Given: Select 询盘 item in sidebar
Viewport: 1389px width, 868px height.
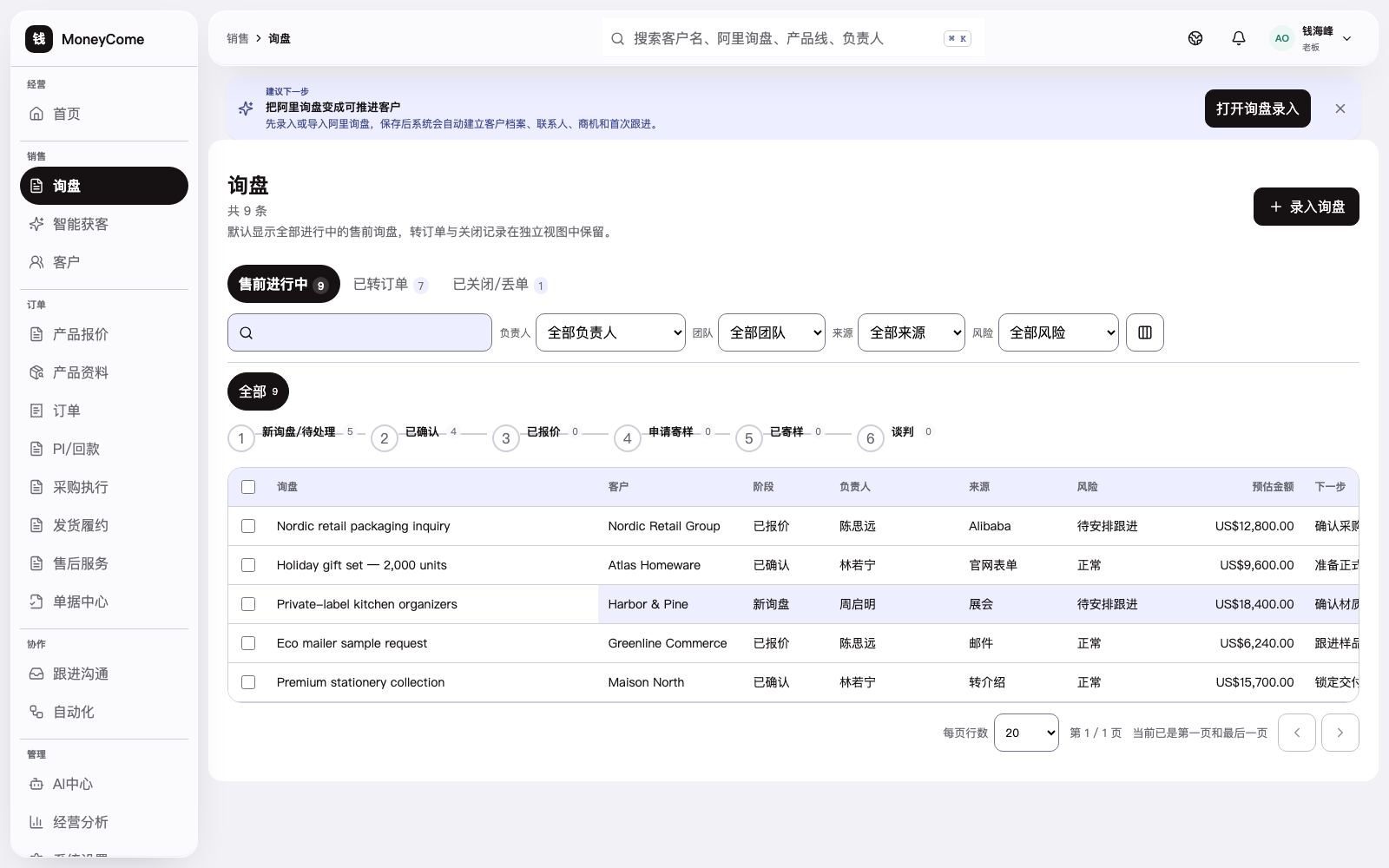Looking at the screenshot, I should click(x=103, y=186).
